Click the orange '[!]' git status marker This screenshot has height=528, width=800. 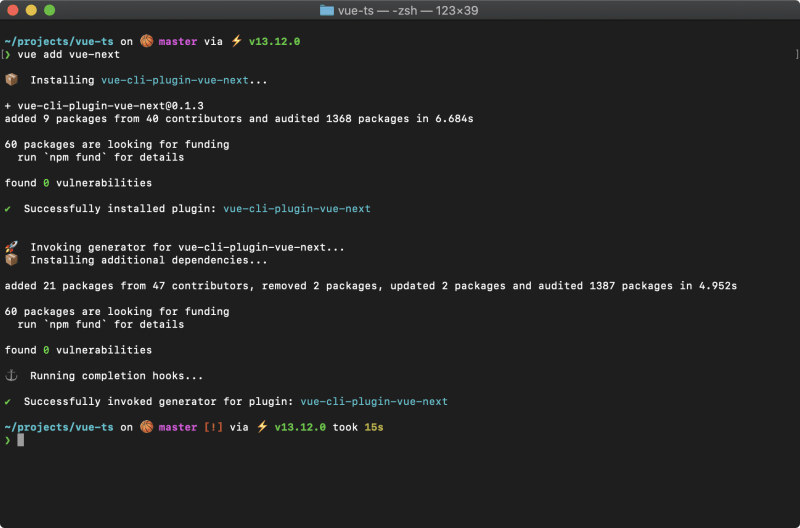(213, 427)
